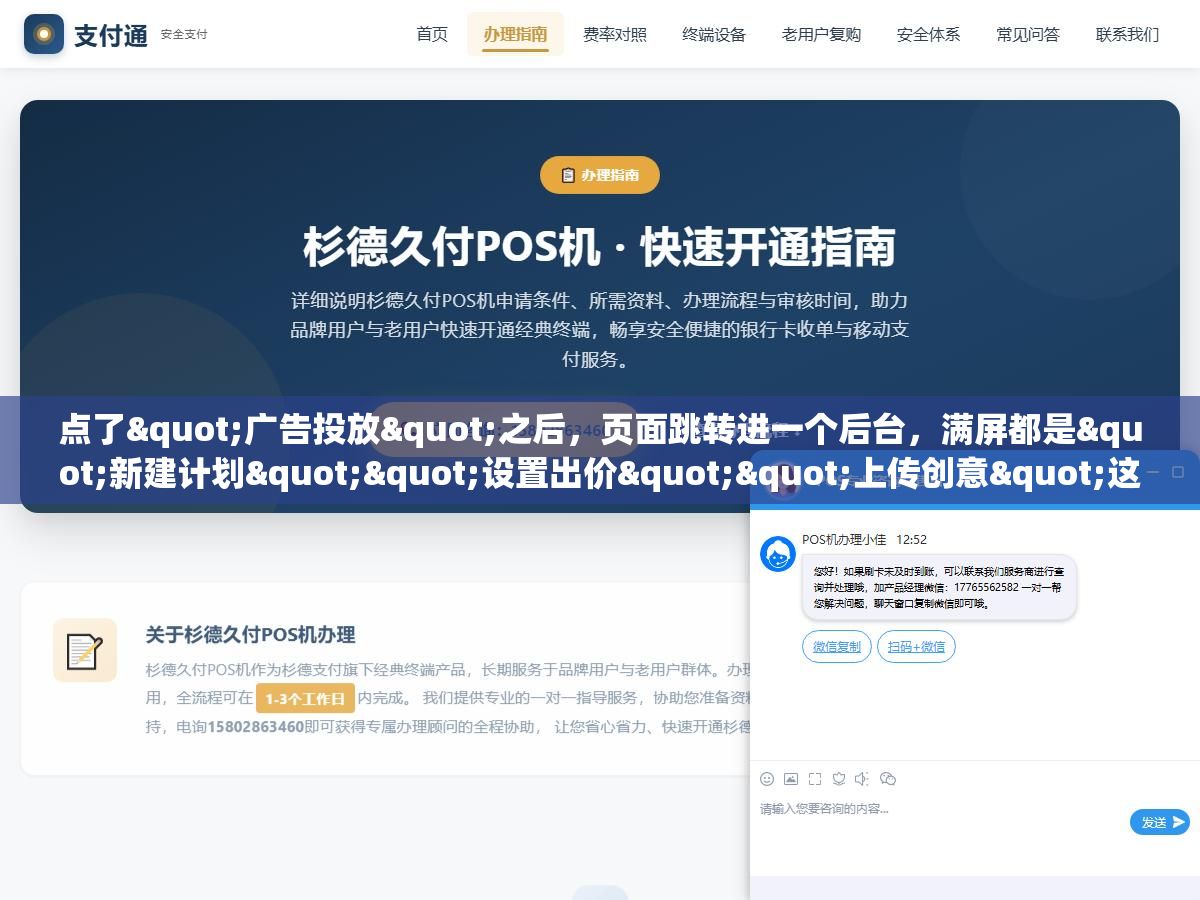Open the 费率对照 nav page

[615, 34]
